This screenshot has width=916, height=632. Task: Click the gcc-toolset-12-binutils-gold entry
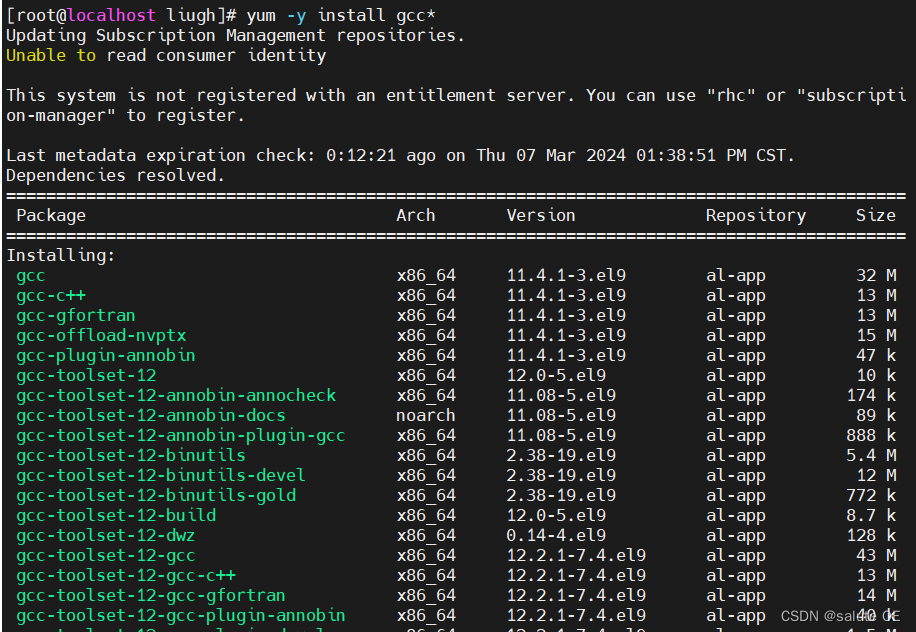point(153,495)
